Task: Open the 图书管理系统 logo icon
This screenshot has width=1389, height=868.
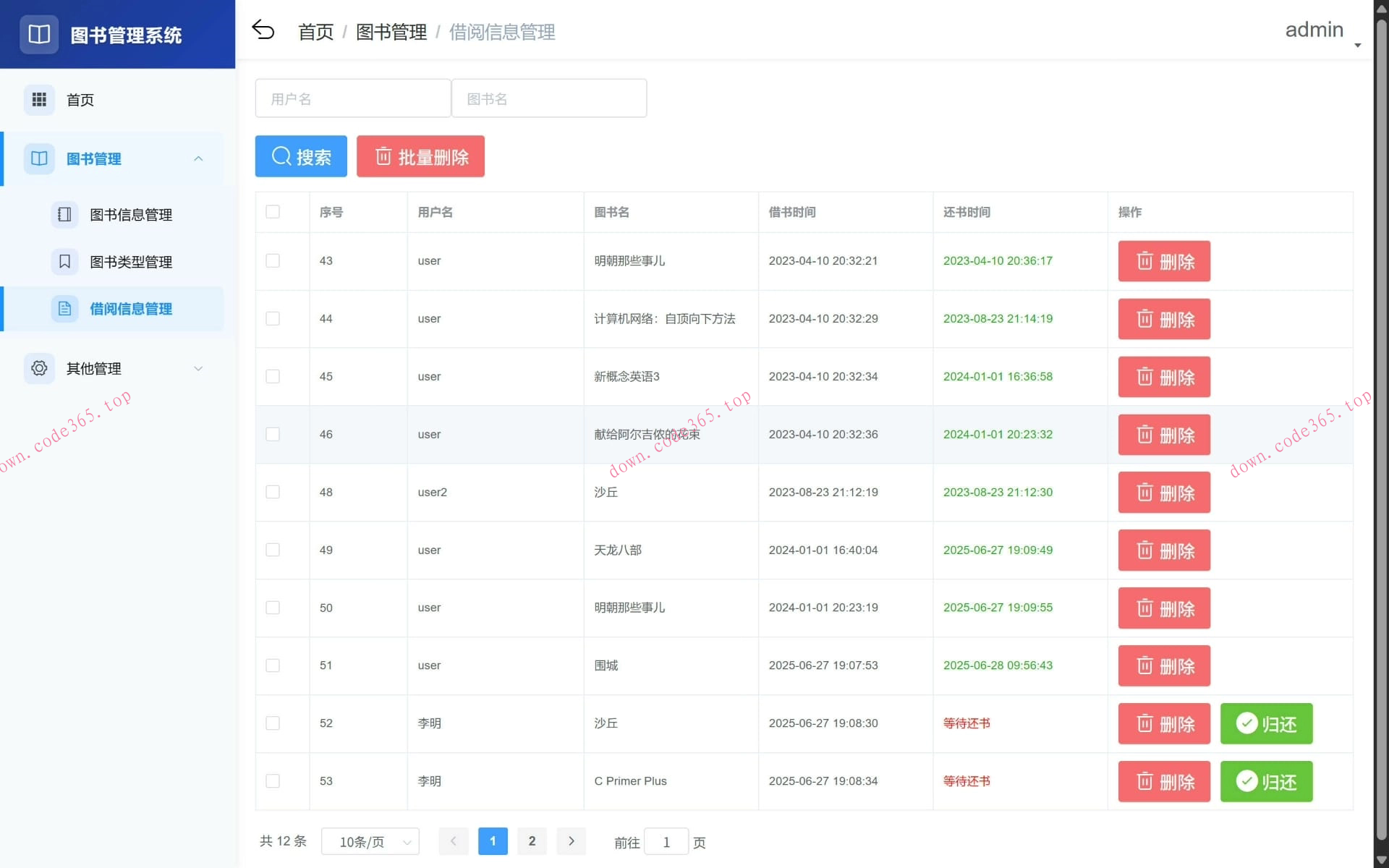Action: pos(39,33)
